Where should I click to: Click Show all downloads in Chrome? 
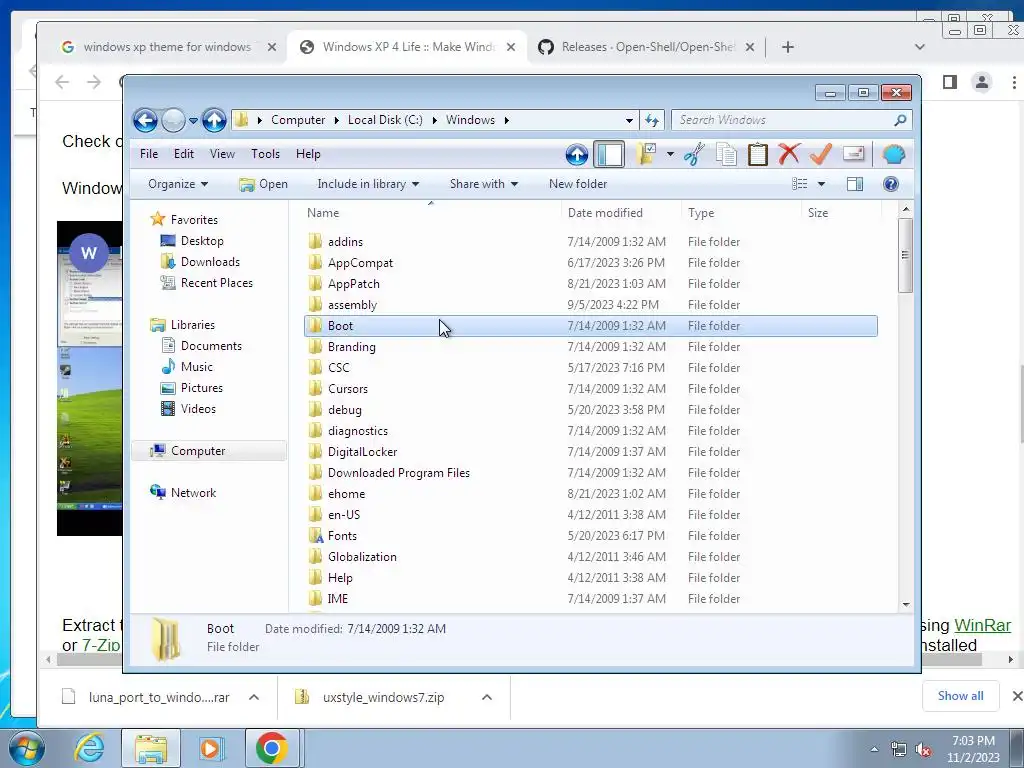[960, 696]
